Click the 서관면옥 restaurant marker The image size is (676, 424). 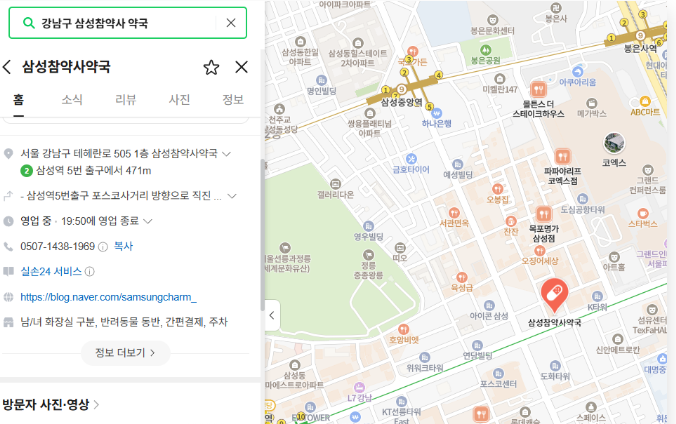(x=454, y=213)
